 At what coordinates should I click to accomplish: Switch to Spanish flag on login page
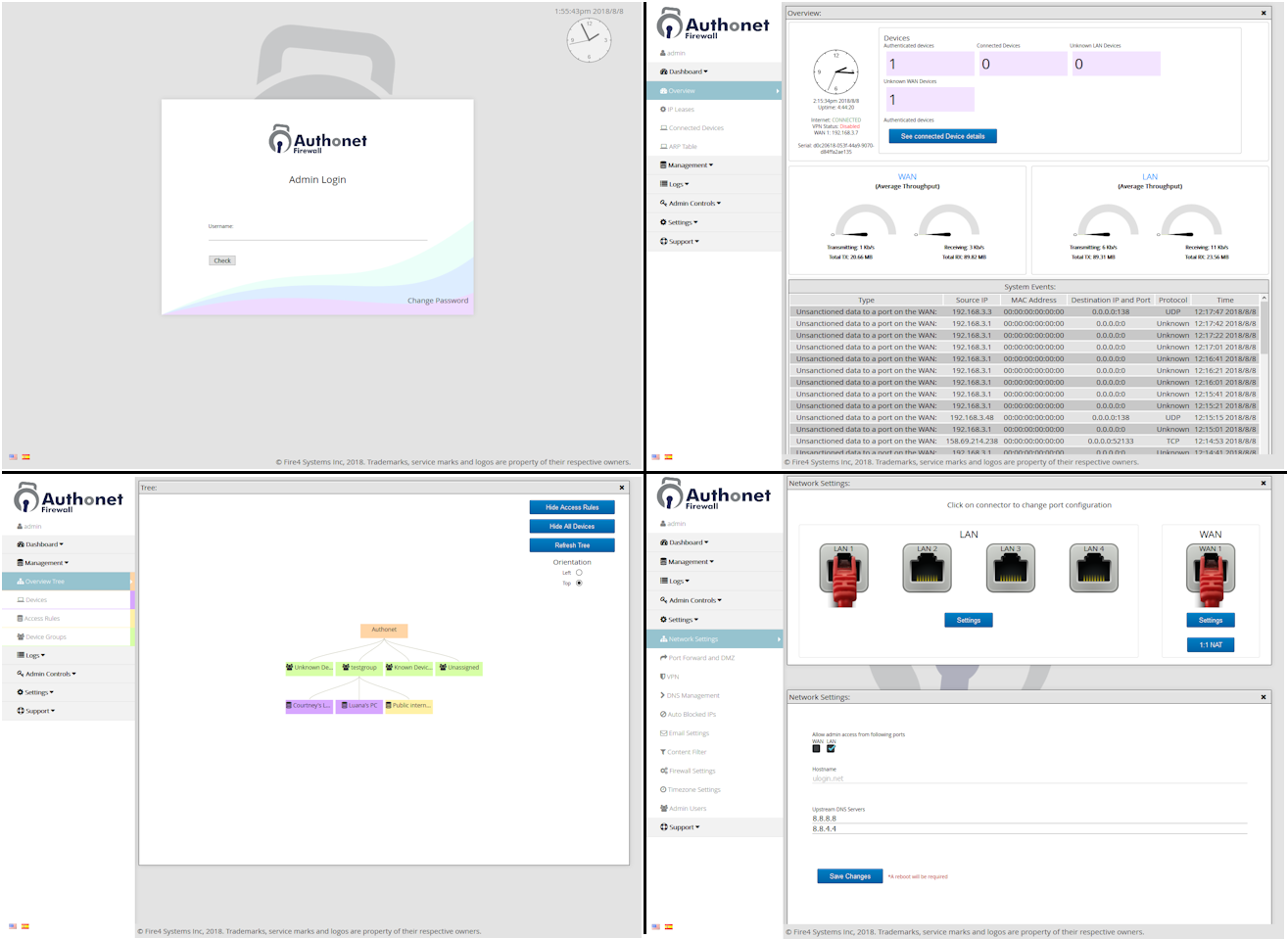(25, 457)
